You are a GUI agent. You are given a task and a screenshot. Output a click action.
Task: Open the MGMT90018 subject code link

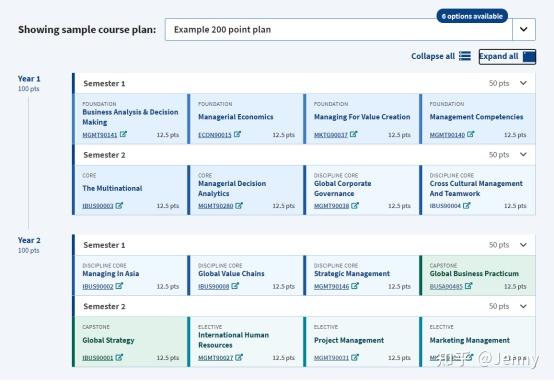(x=331, y=206)
